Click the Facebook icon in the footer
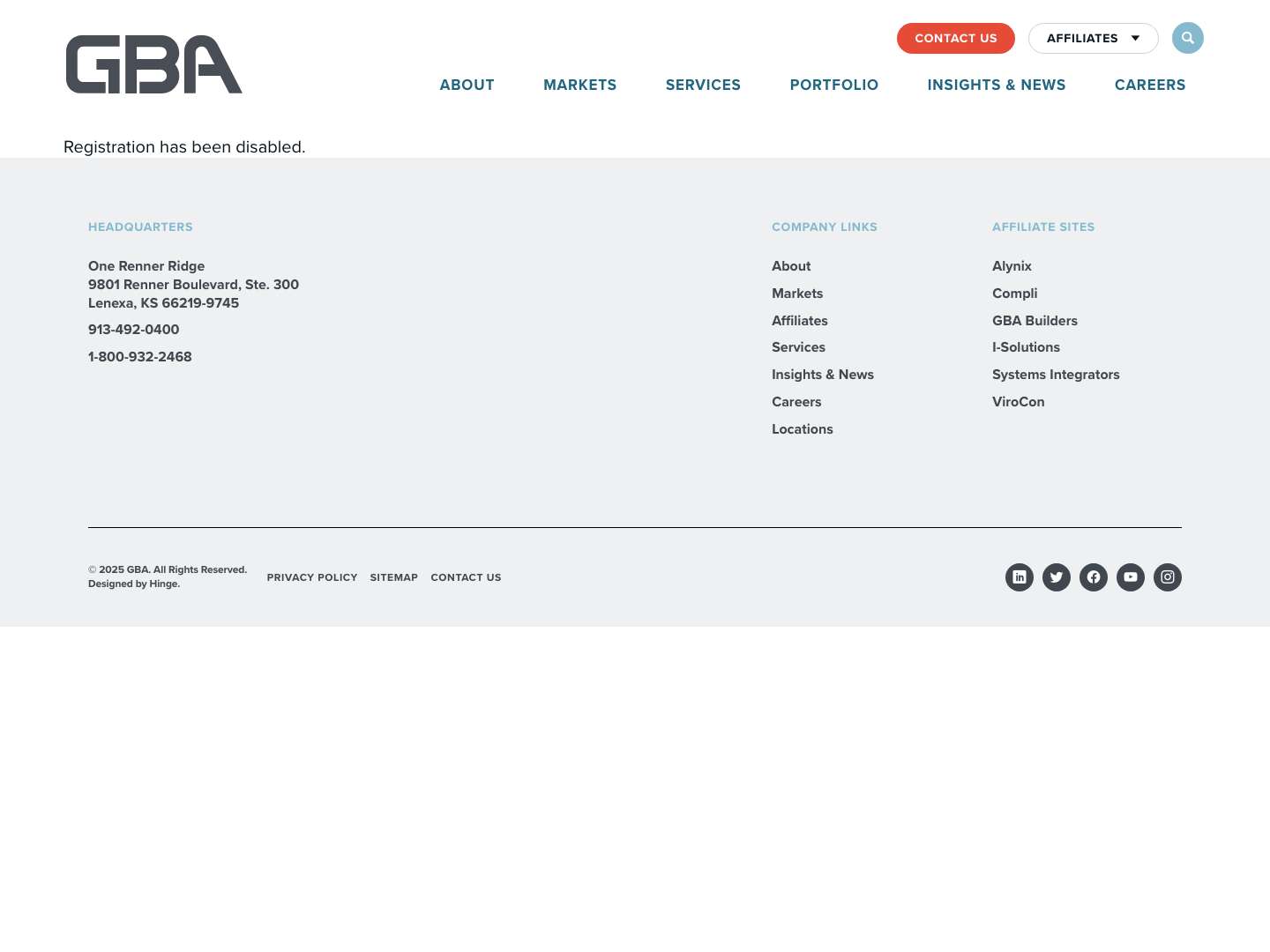 pos(1094,577)
